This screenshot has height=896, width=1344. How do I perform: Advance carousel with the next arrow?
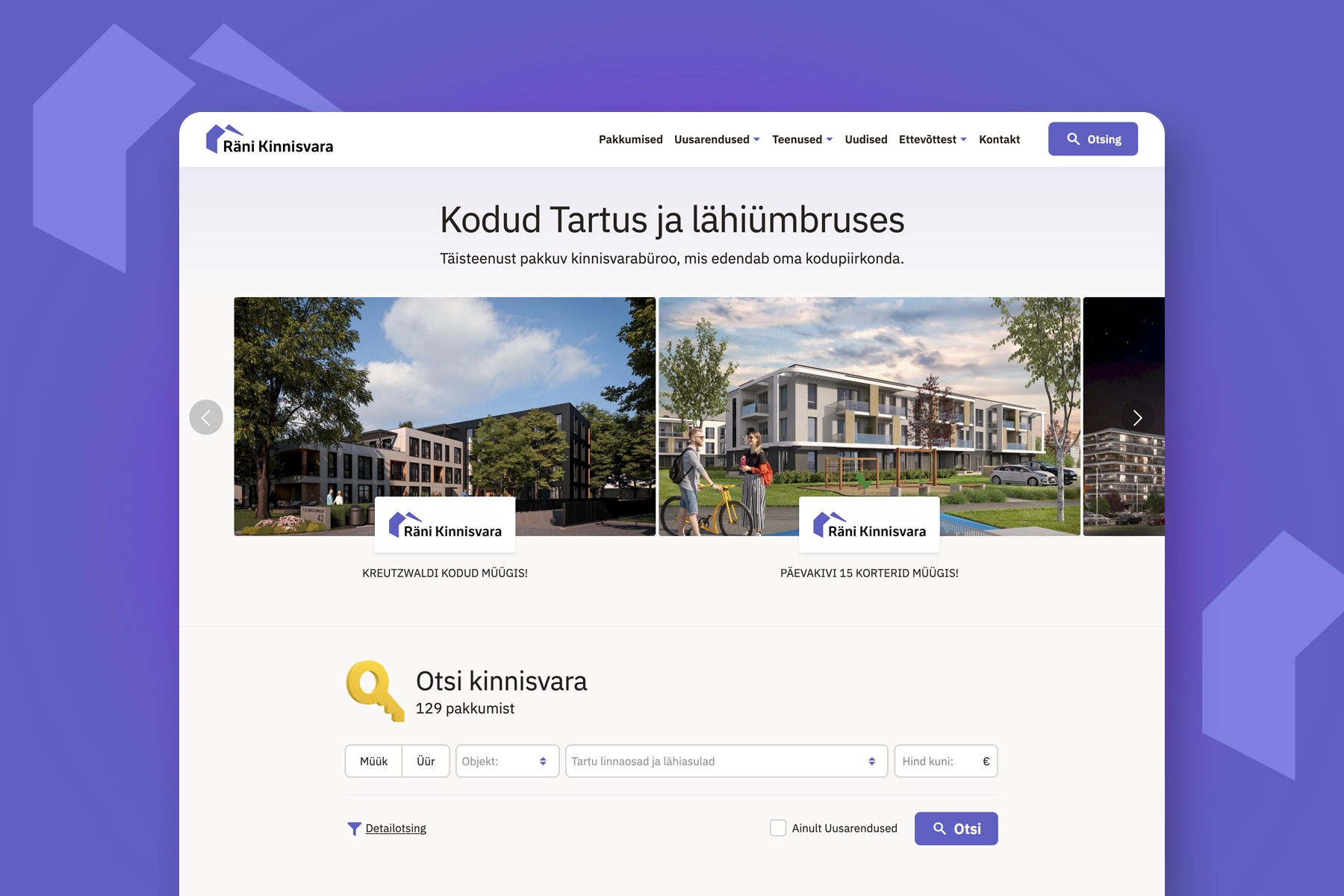tap(1137, 417)
